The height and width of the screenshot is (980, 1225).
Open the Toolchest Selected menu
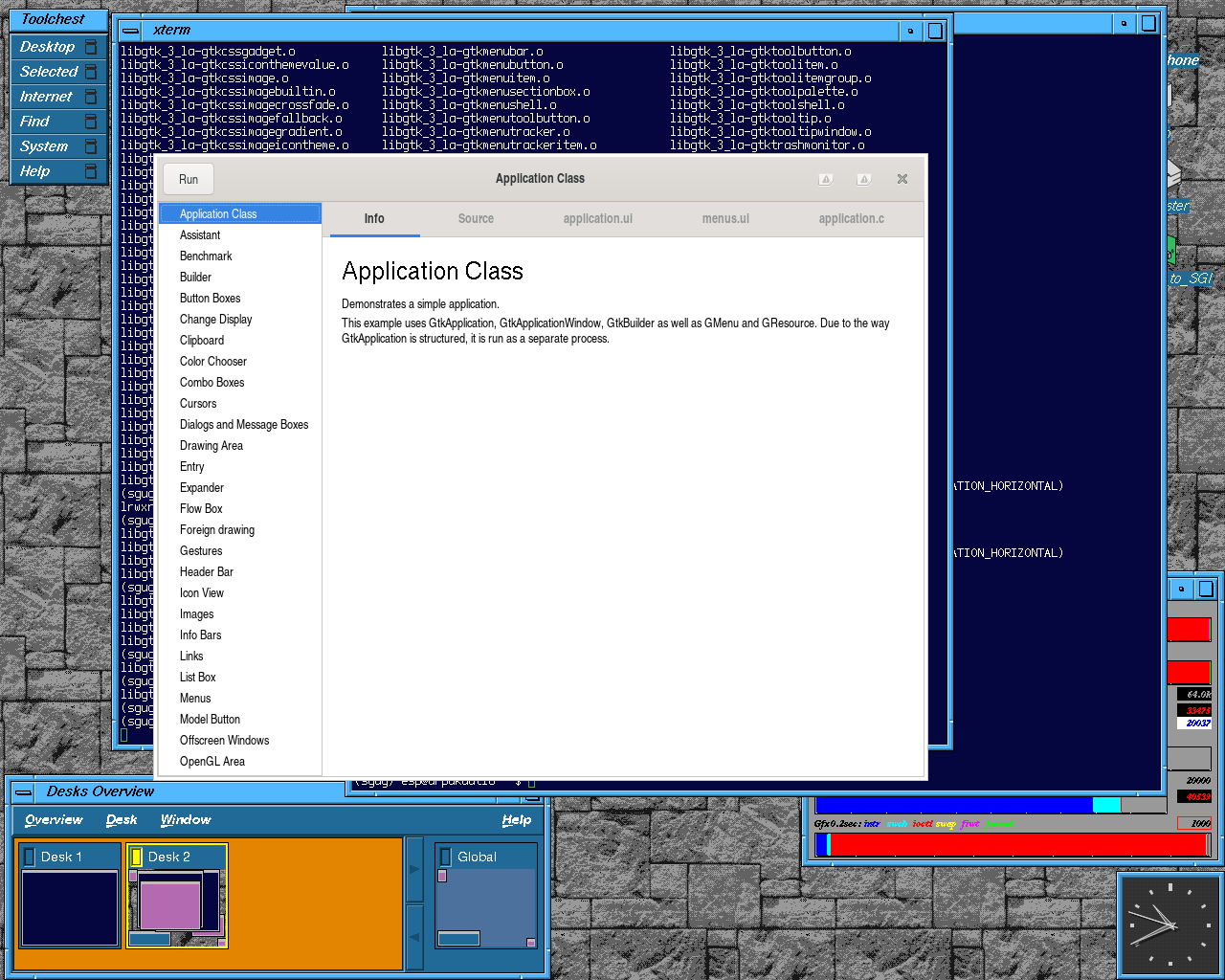click(58, 72)
